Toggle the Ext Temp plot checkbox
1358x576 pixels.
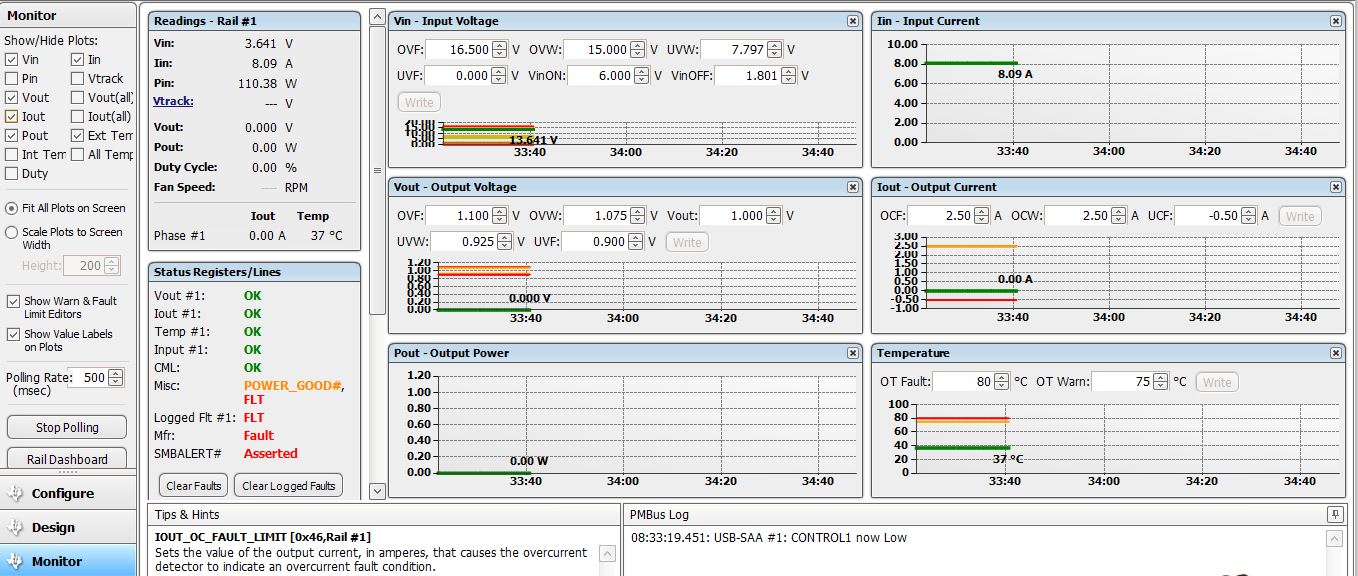[78, 136]
